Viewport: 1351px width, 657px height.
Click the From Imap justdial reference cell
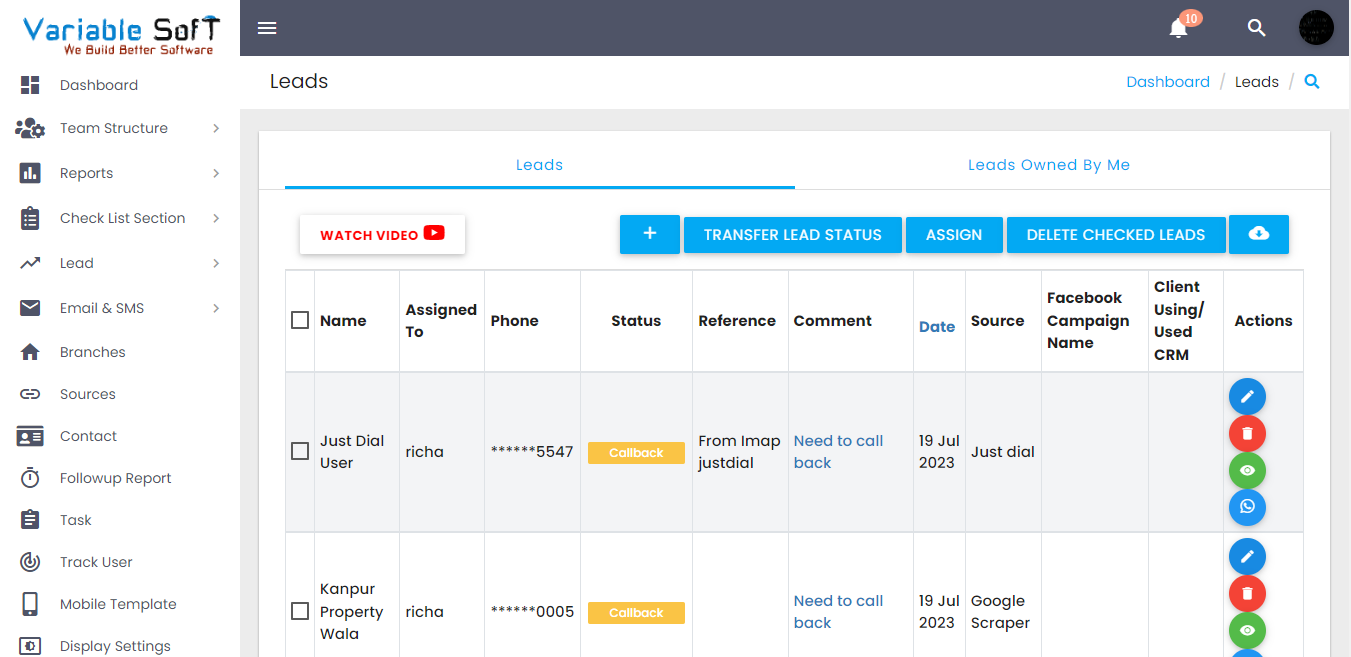(739, 451)
